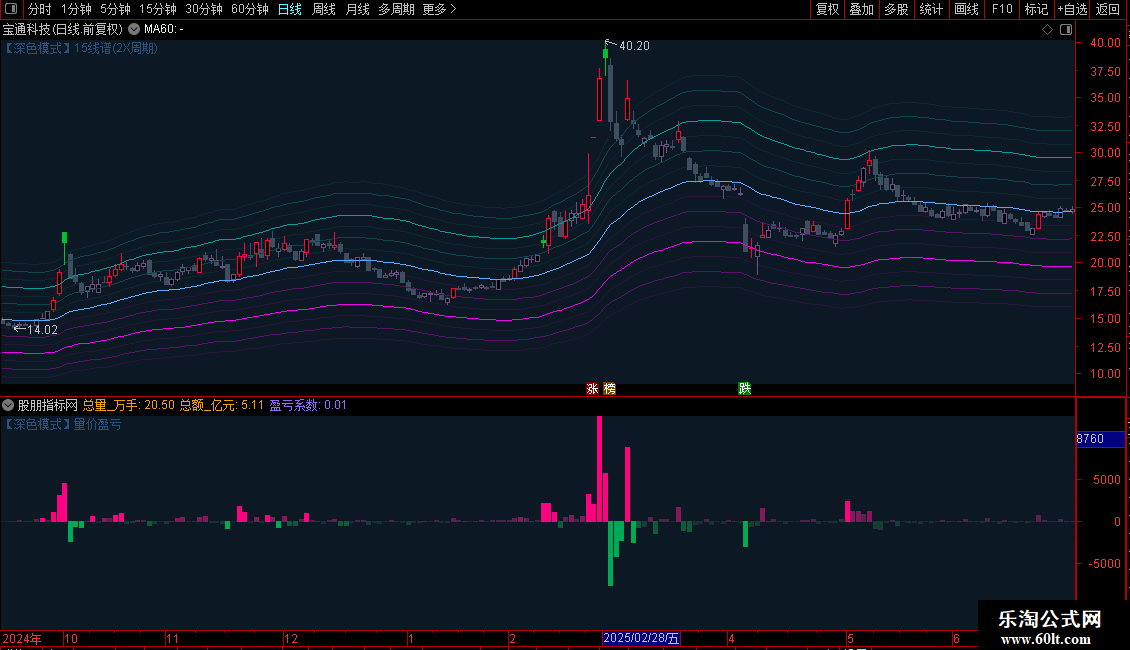Click the 40.20 high price label
The width and height of the screenshot is (1130, 650).
coord(634,45)
